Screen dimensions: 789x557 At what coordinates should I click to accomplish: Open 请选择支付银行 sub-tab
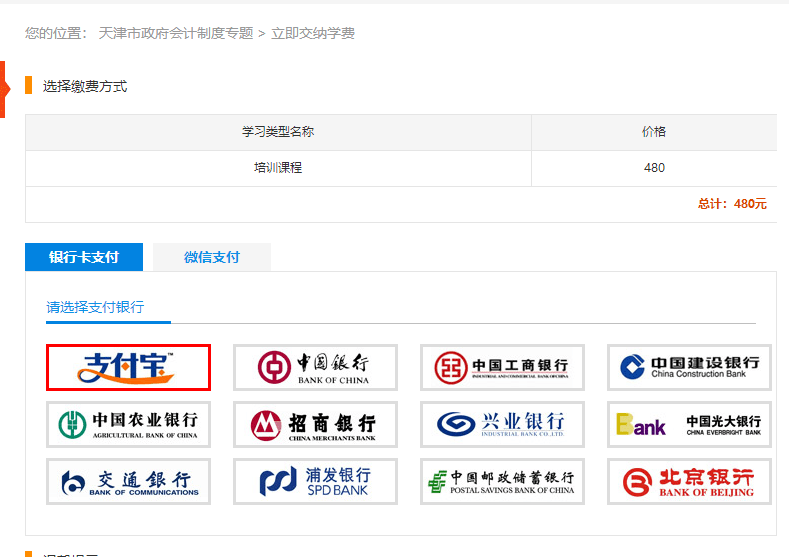(95, 307)
